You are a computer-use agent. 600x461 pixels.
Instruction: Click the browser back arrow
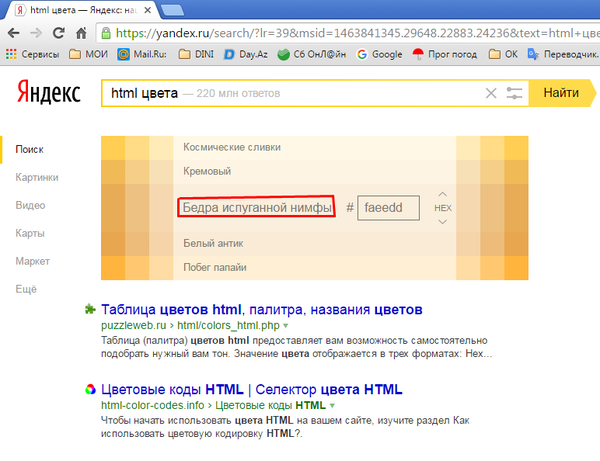tap(15, 32)
